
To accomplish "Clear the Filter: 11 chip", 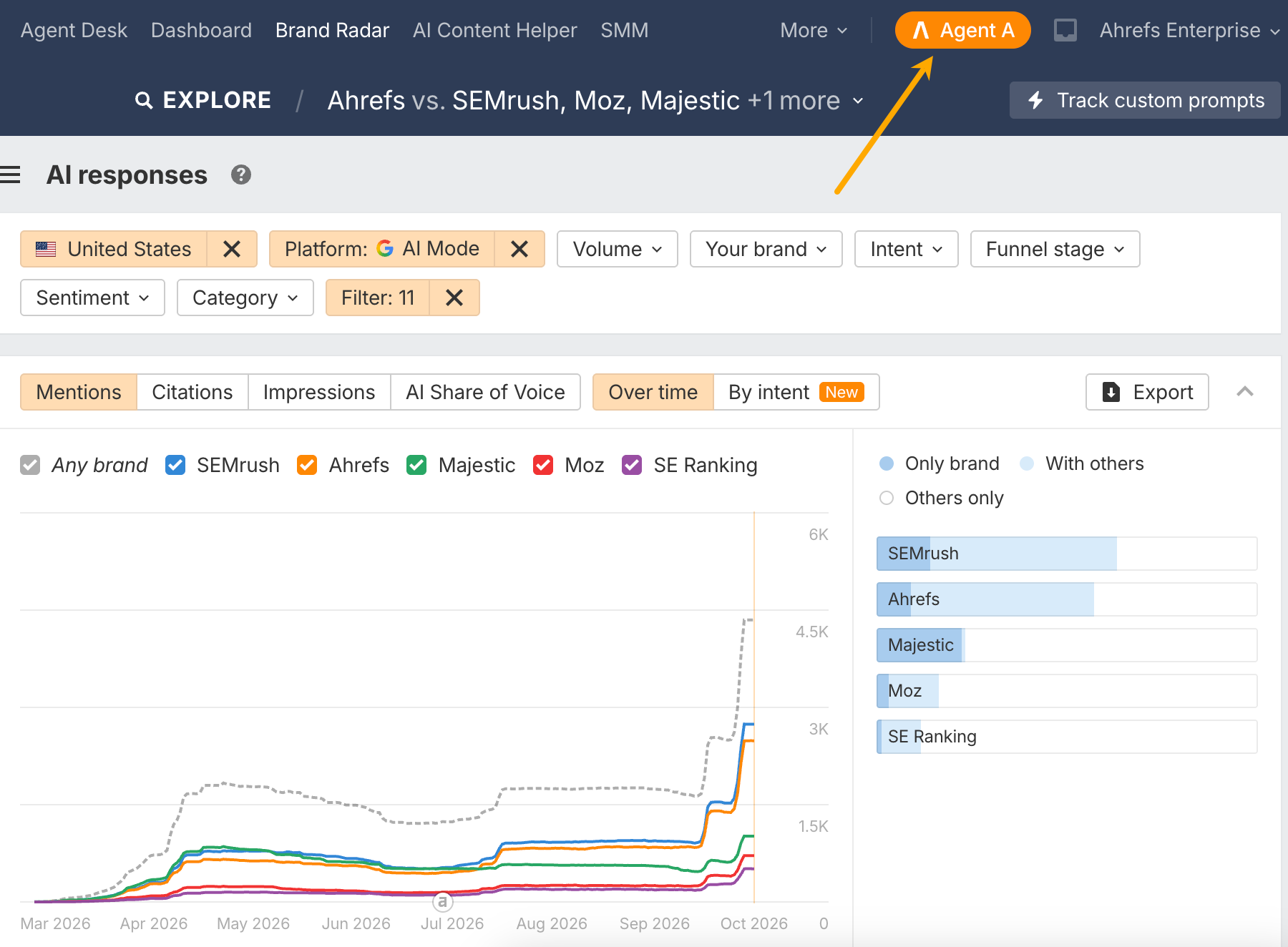I will coord(454,298).
